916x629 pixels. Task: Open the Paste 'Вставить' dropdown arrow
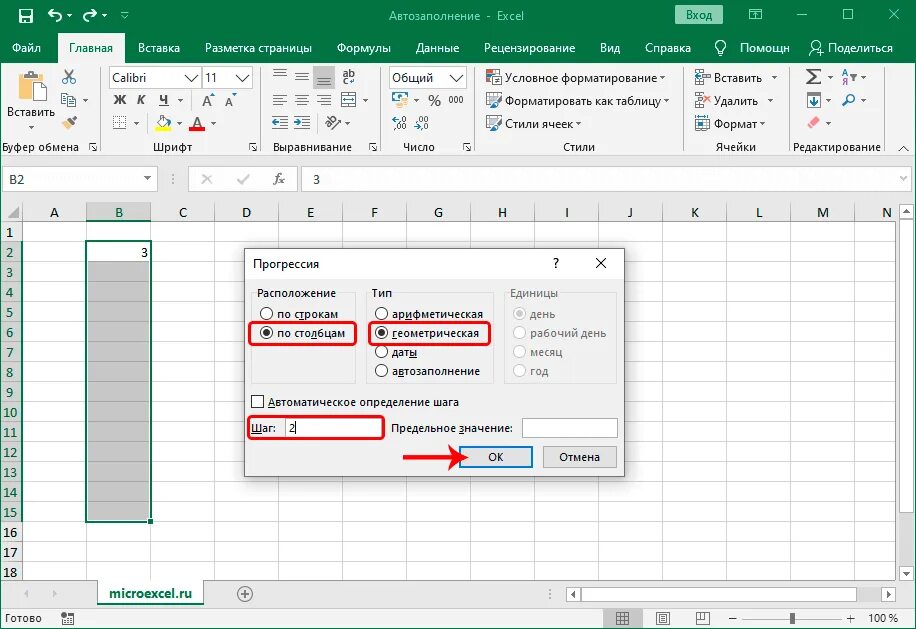tap(31, 127)
